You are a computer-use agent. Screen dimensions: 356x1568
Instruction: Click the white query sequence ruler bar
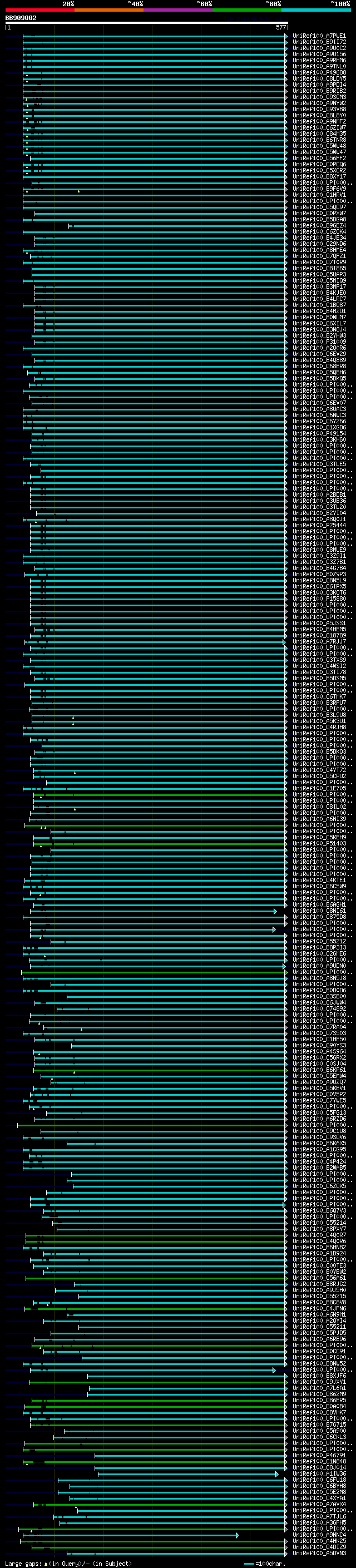(x=147, y=23)
